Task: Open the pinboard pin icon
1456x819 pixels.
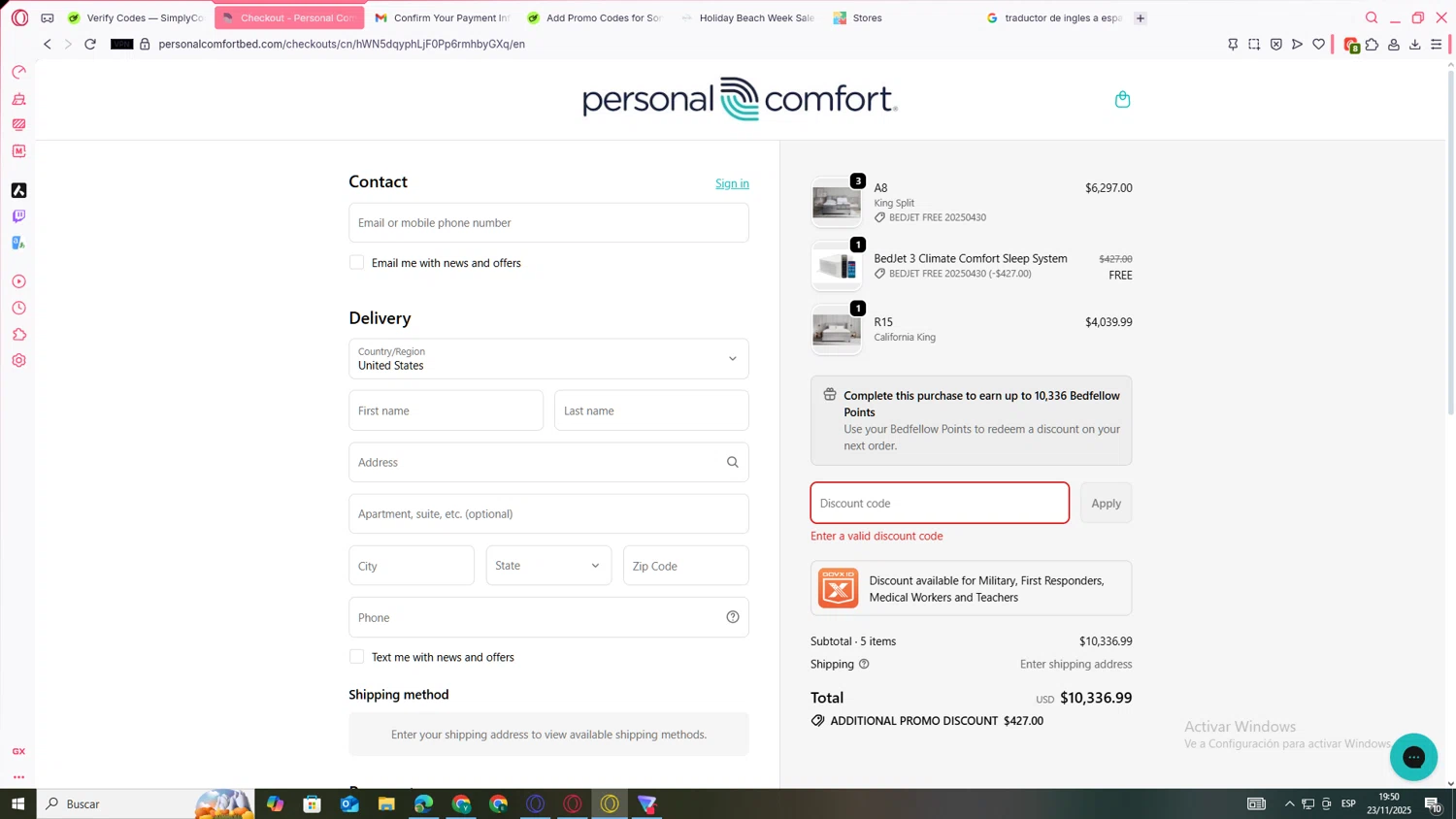Action: tap(1233, 44)
